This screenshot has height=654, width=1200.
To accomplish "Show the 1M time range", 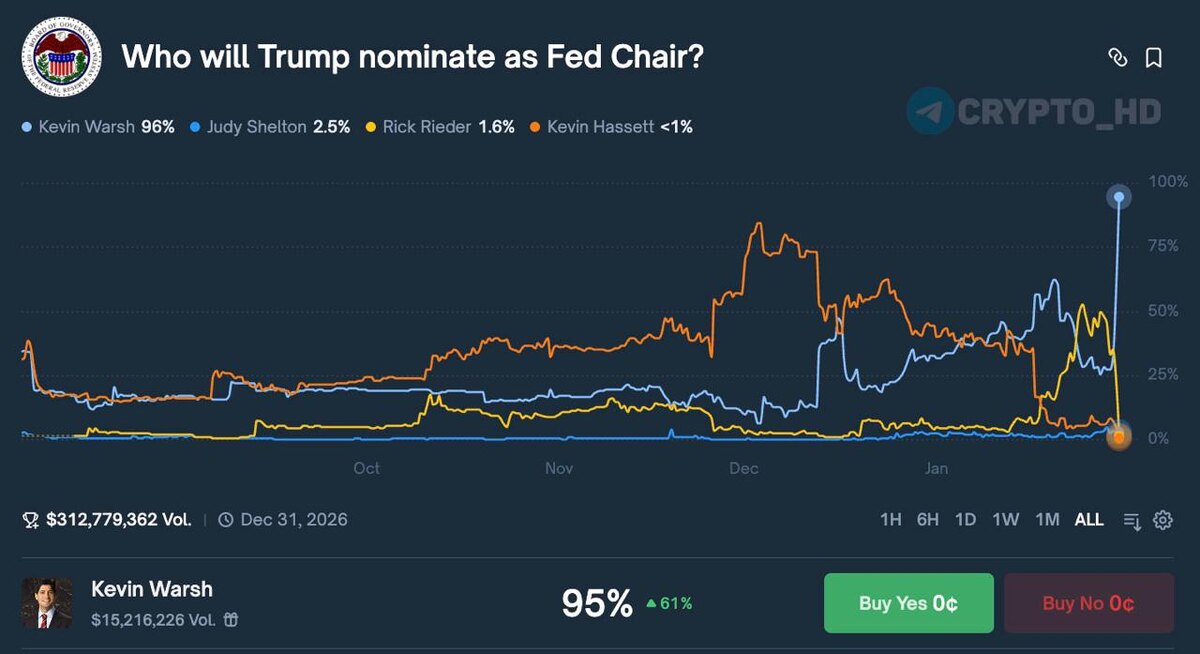I will 1046,520.
